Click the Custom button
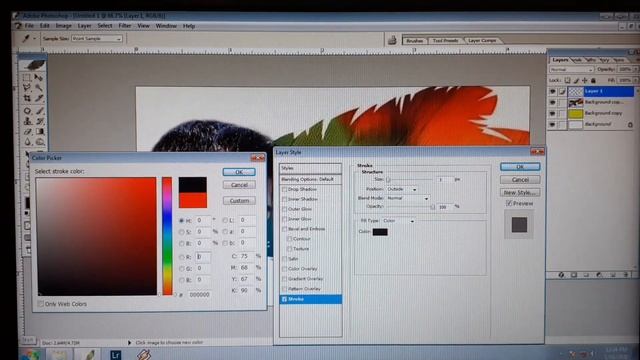This screenshot has height=360, width=640. coord(239,201)
